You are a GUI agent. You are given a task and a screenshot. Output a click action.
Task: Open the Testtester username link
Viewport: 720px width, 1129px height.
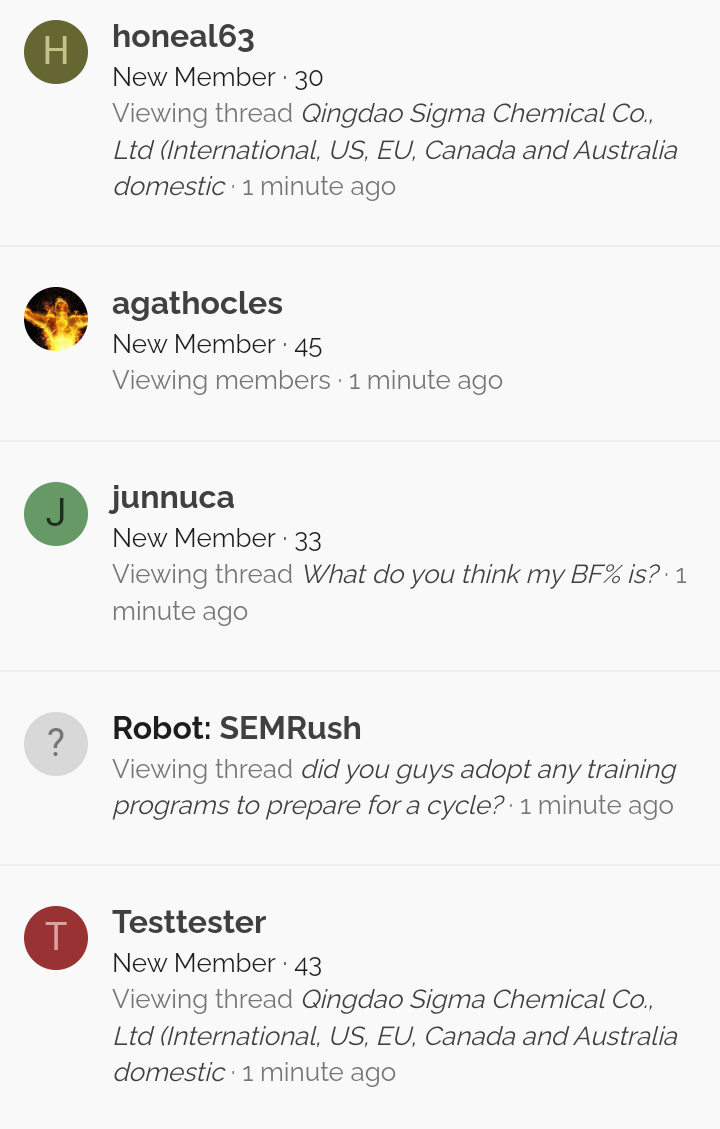189,922
